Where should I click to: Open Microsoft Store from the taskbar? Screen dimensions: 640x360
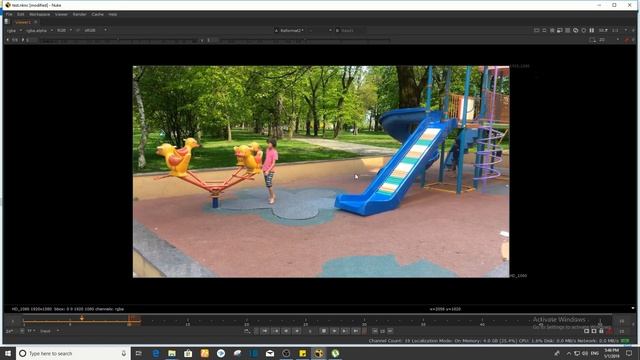coord(188,353)
